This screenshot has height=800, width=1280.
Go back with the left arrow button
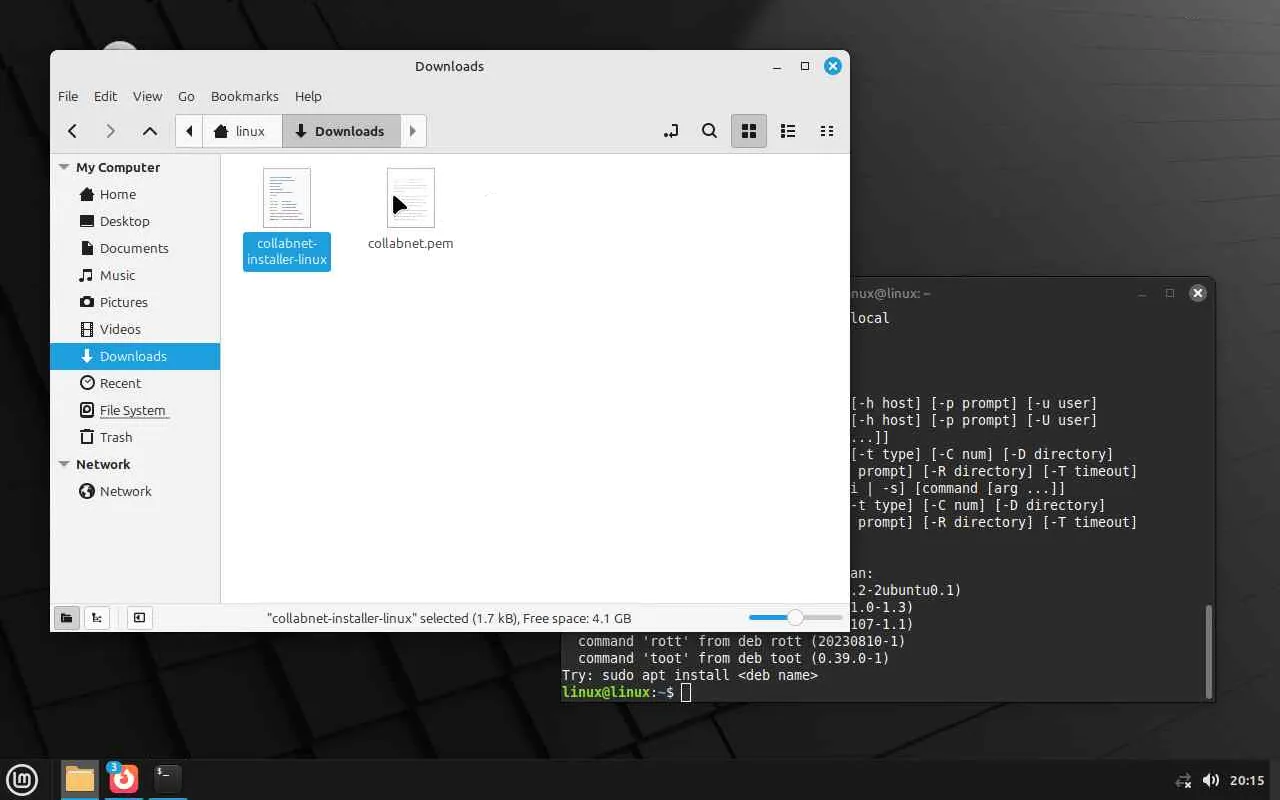click(x=73, y=131)
